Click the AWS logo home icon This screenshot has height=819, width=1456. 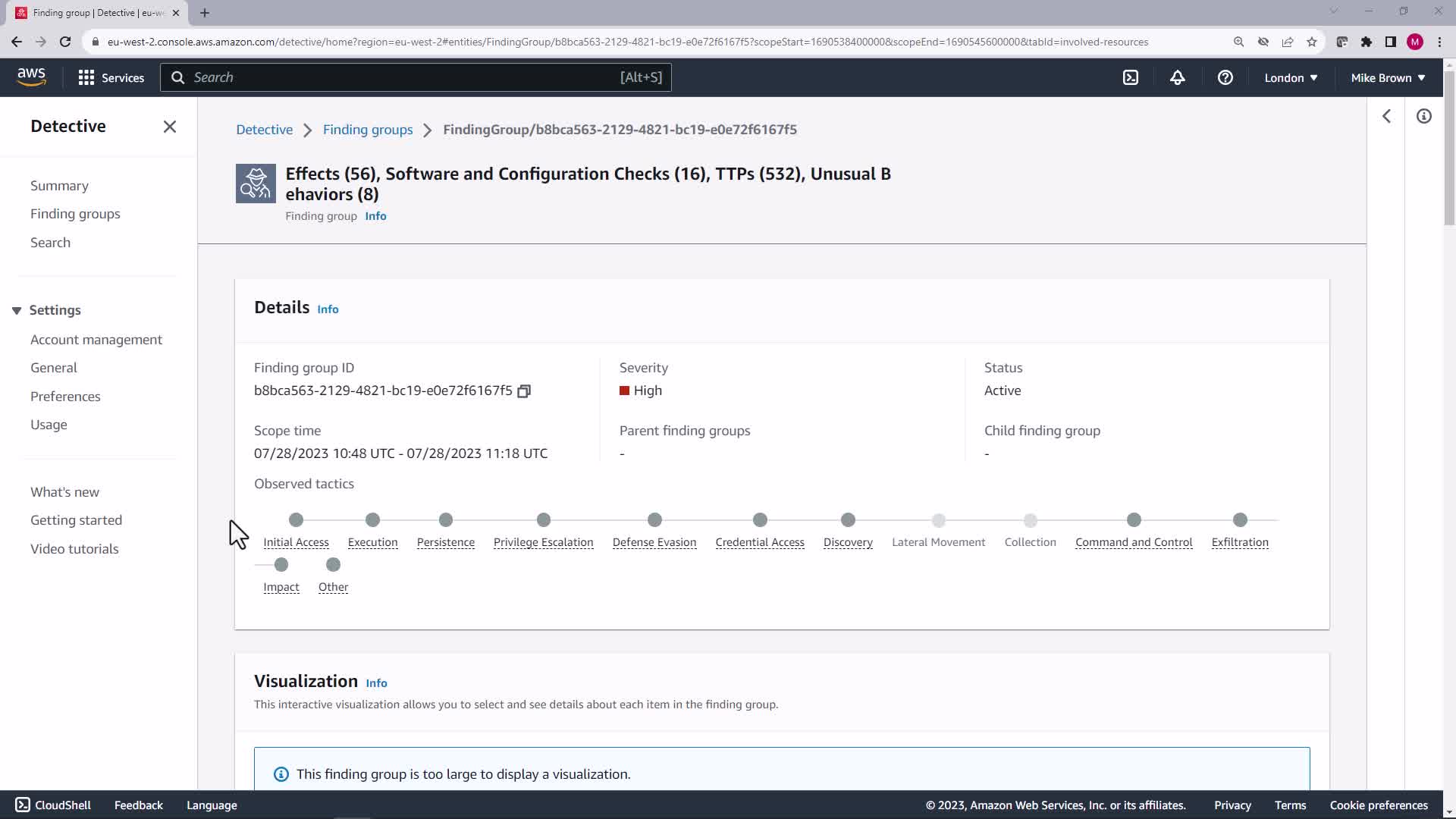click(31, 77)
